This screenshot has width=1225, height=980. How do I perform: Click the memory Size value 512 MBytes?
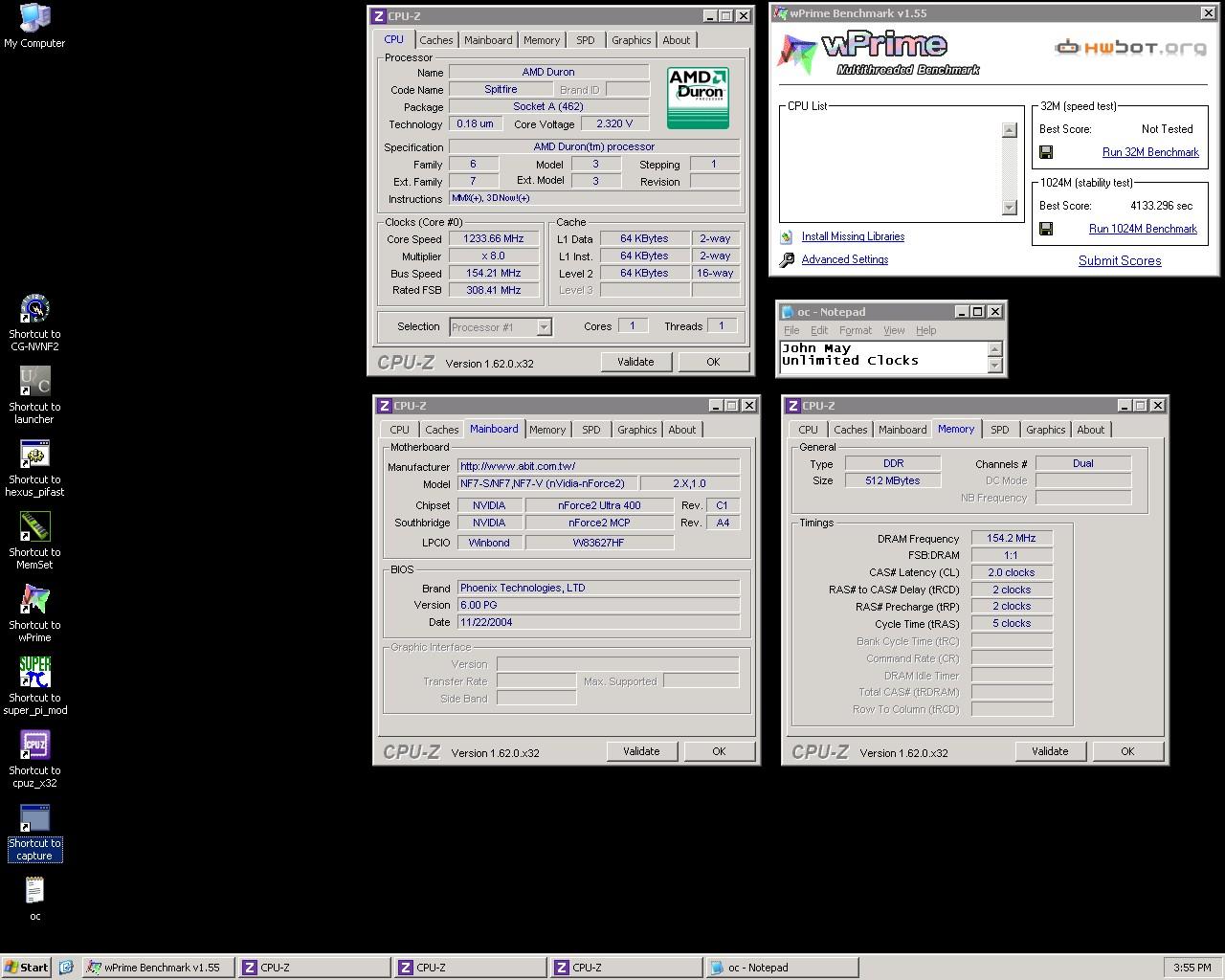tap(893, 481)
